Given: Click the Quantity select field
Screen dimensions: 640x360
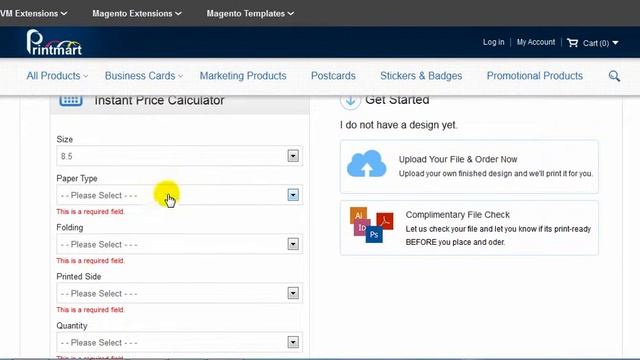Looking at the screenshot, I should tap(180, 342).
